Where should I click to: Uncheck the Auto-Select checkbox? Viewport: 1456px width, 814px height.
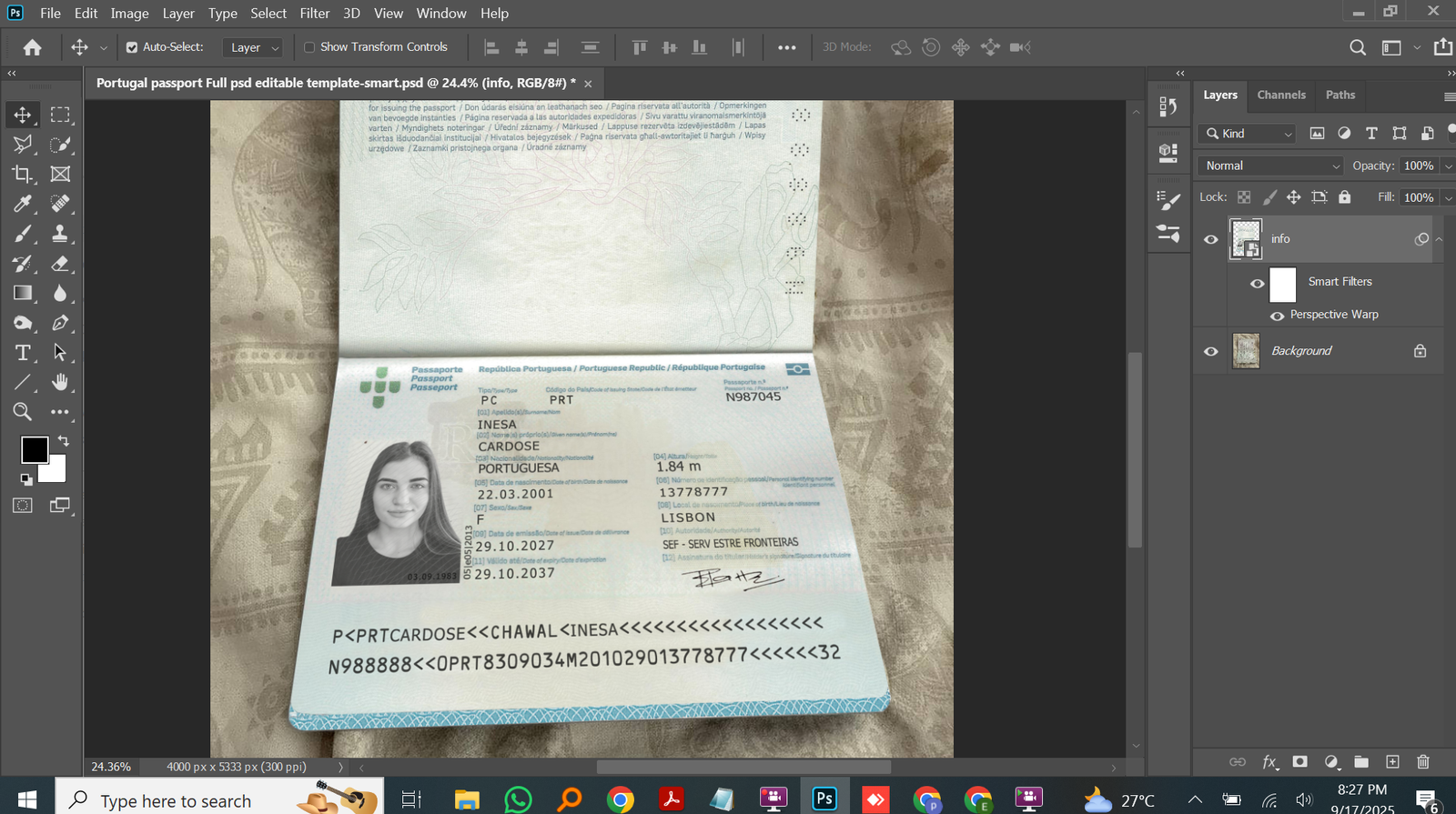pyautogui.click(x=132, y=47)
